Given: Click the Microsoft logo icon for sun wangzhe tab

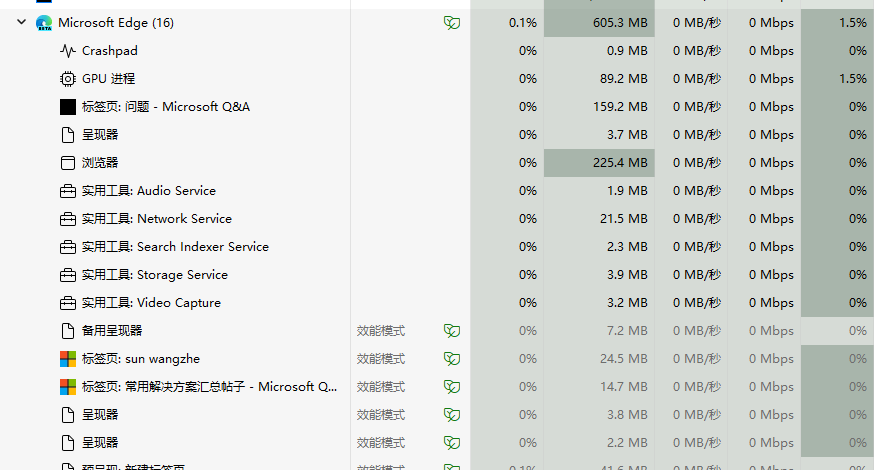Looking at the screenshot, I should 68,359.
